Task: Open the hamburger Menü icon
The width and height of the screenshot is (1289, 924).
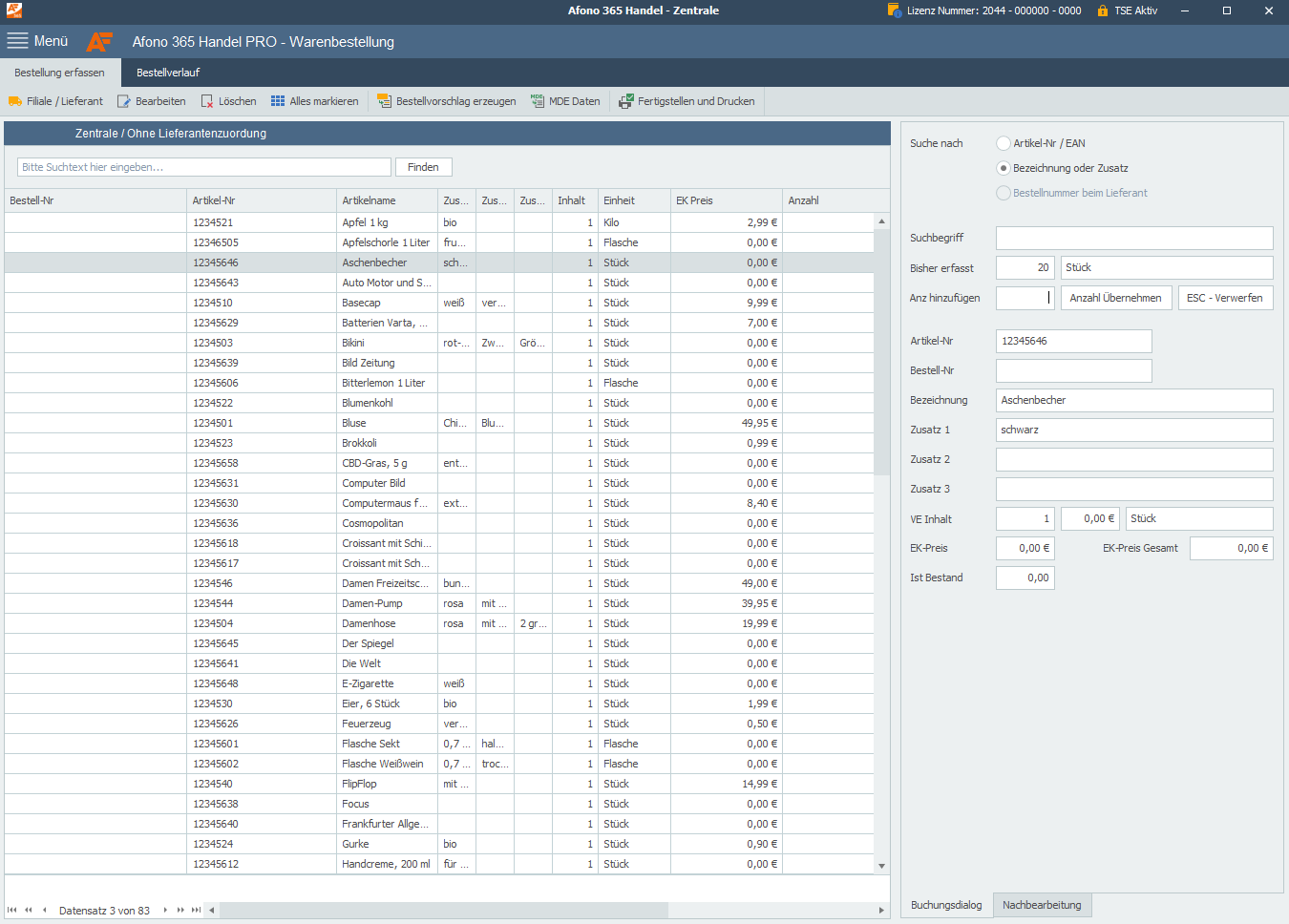Action: [17, 41]
